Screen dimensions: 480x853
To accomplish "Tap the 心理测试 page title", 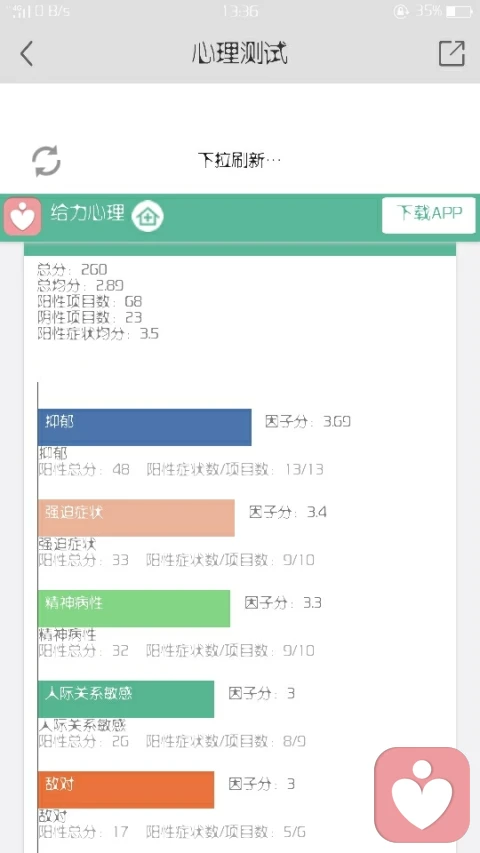I will point(239,53).
